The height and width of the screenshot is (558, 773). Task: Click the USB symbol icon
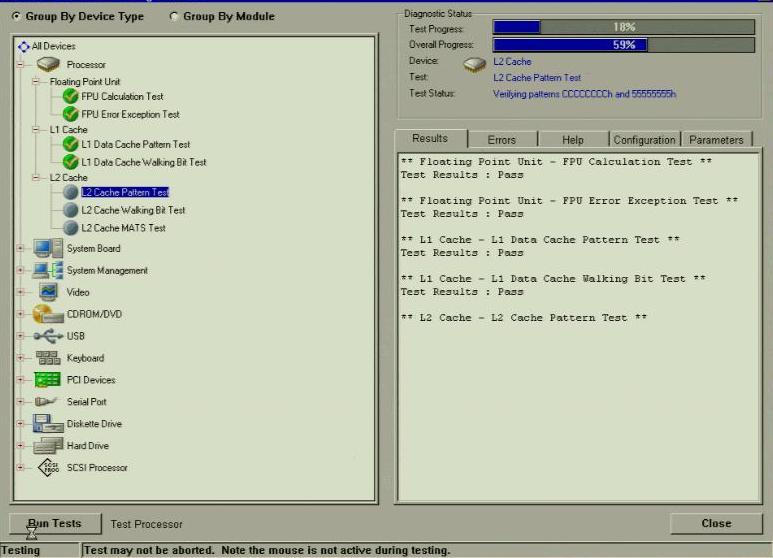point(48,336)
